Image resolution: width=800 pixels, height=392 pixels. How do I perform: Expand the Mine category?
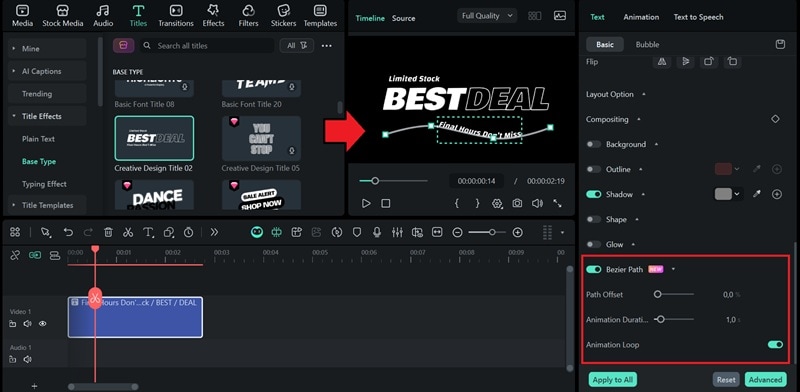tap(47, 48)
